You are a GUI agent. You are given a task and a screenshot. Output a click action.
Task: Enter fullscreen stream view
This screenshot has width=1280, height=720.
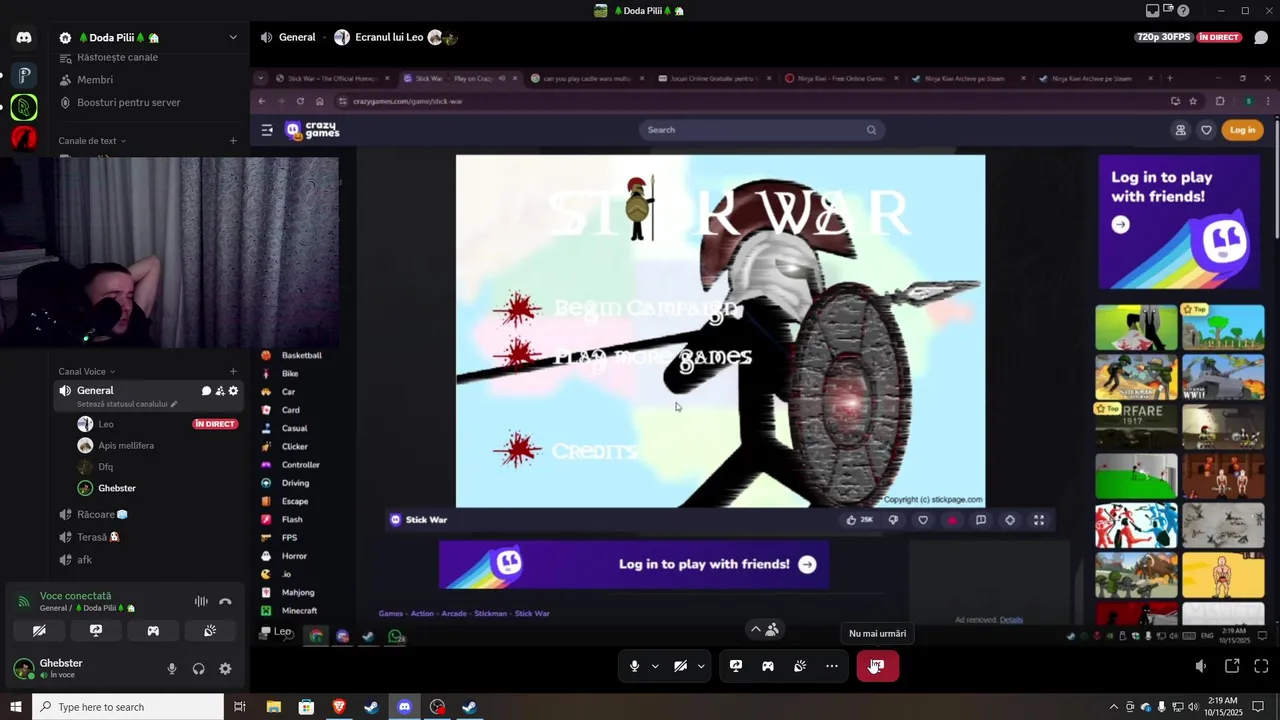pos(1261,666)
